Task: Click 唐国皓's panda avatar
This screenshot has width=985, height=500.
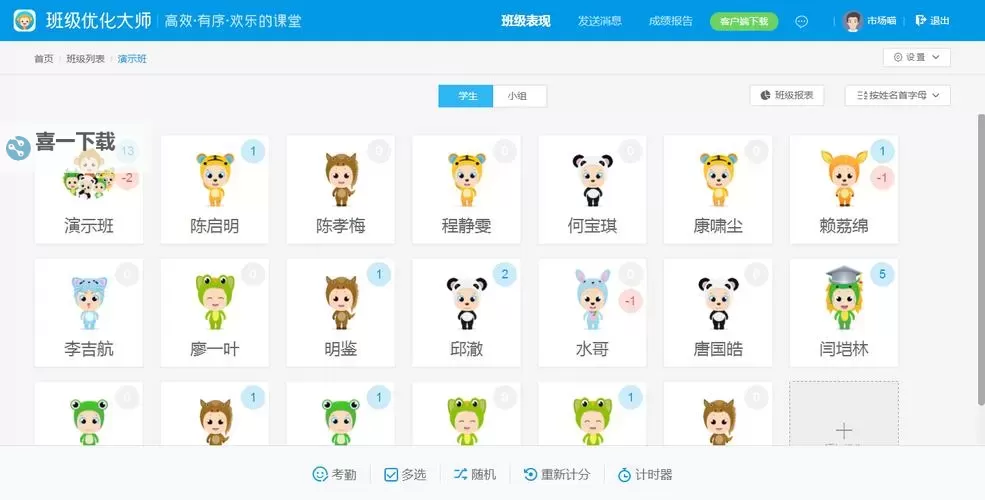Action: tap(718, 303)
